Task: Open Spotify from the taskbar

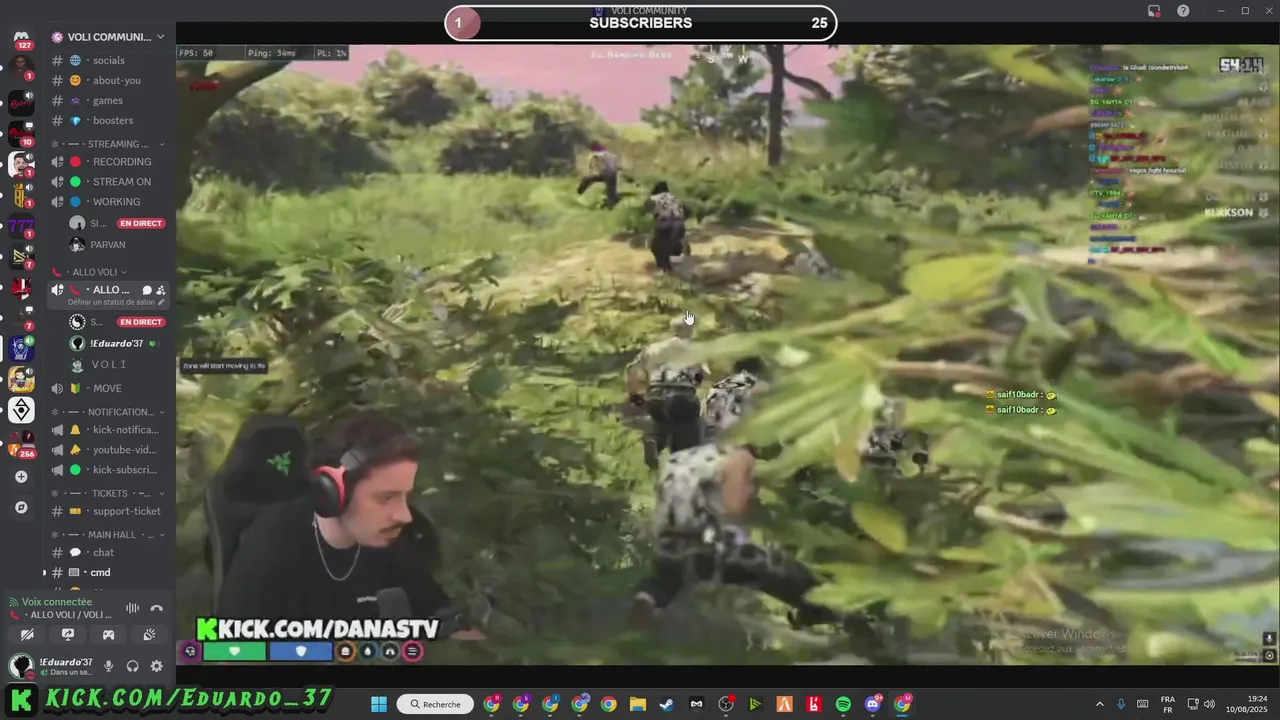Action: [x=843, y=704]
